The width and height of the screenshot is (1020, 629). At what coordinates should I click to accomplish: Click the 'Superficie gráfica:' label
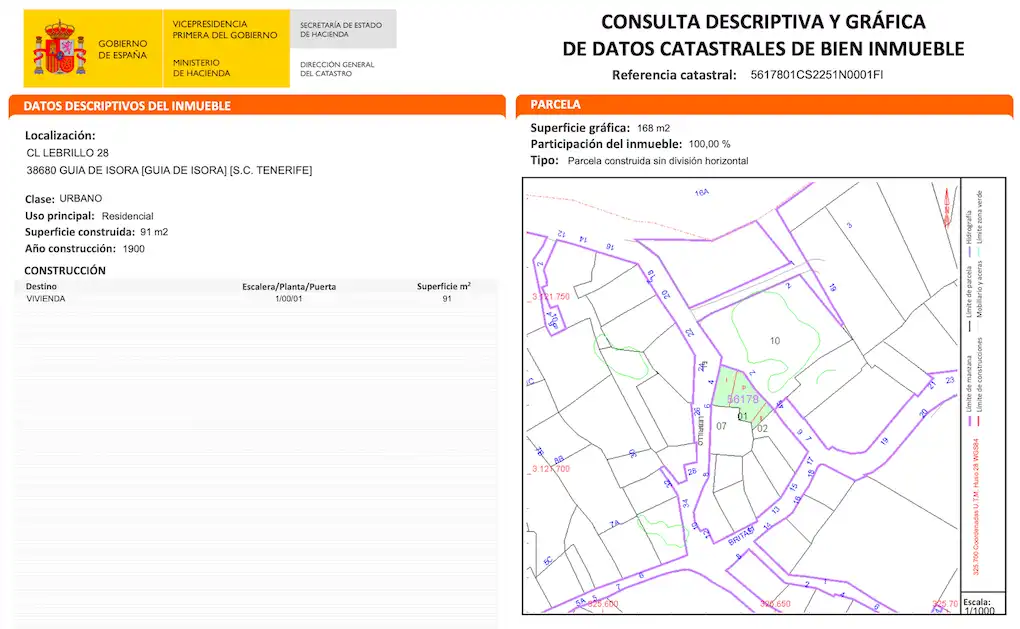pos(580,128)
